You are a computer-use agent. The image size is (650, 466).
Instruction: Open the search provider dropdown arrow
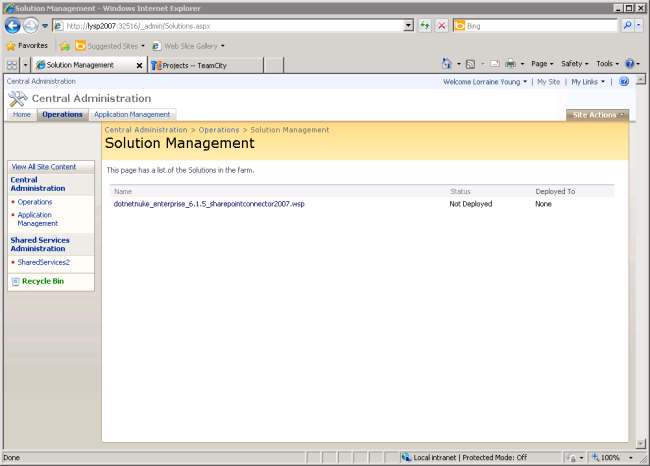(639, 26)
